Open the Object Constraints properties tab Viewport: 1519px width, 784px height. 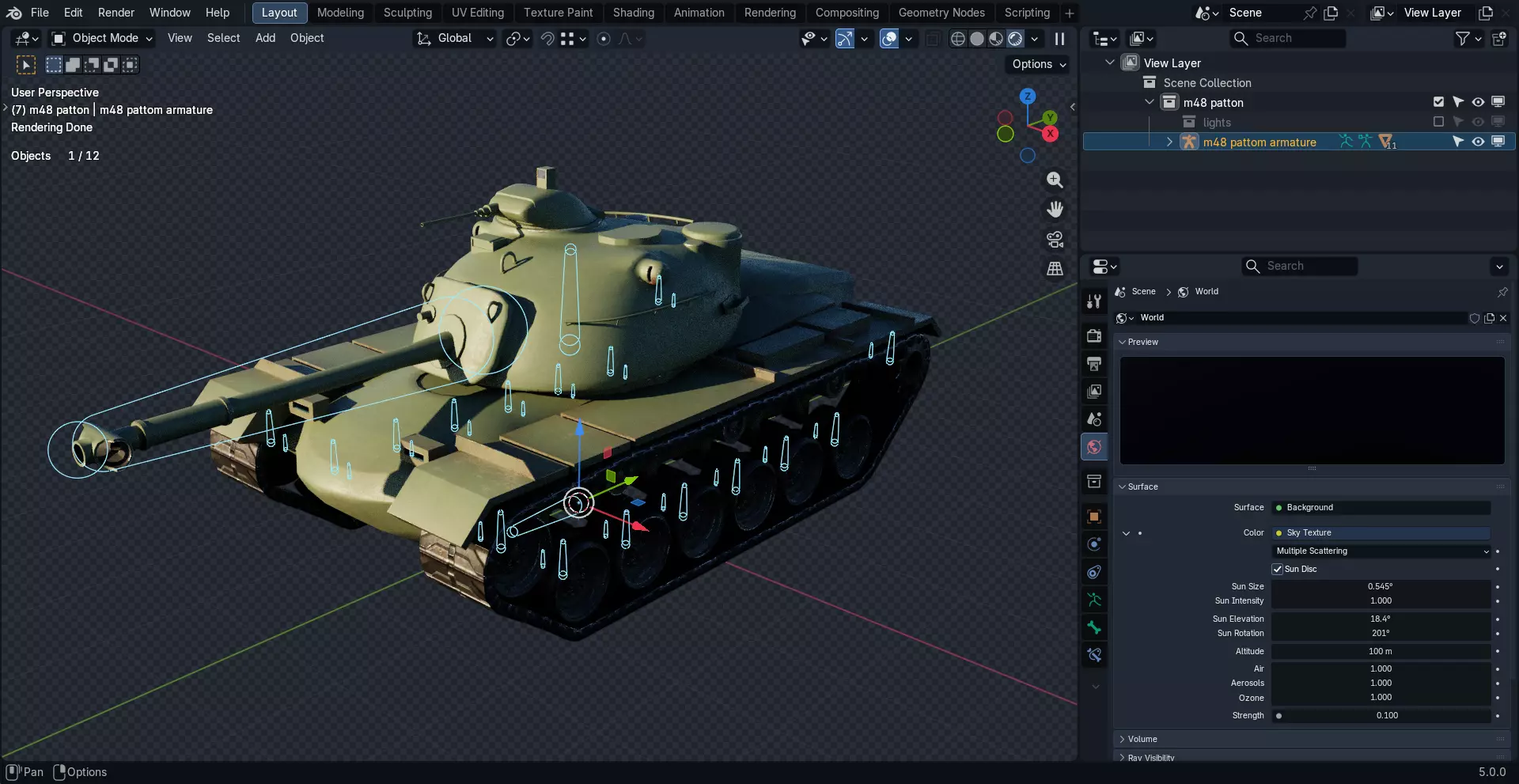click(1094, 572)
